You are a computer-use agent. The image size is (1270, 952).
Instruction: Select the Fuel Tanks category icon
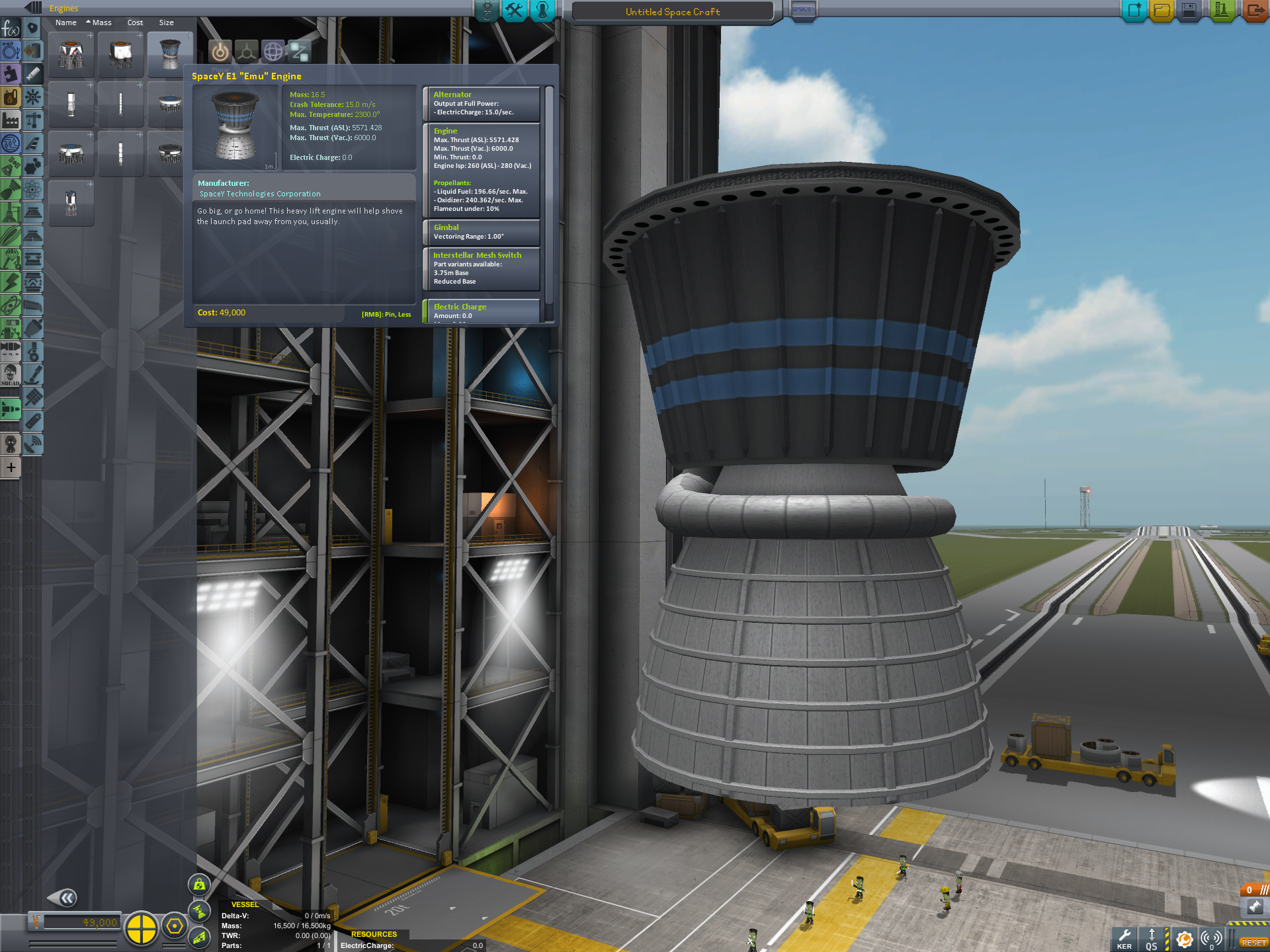(x=32, y=51)
